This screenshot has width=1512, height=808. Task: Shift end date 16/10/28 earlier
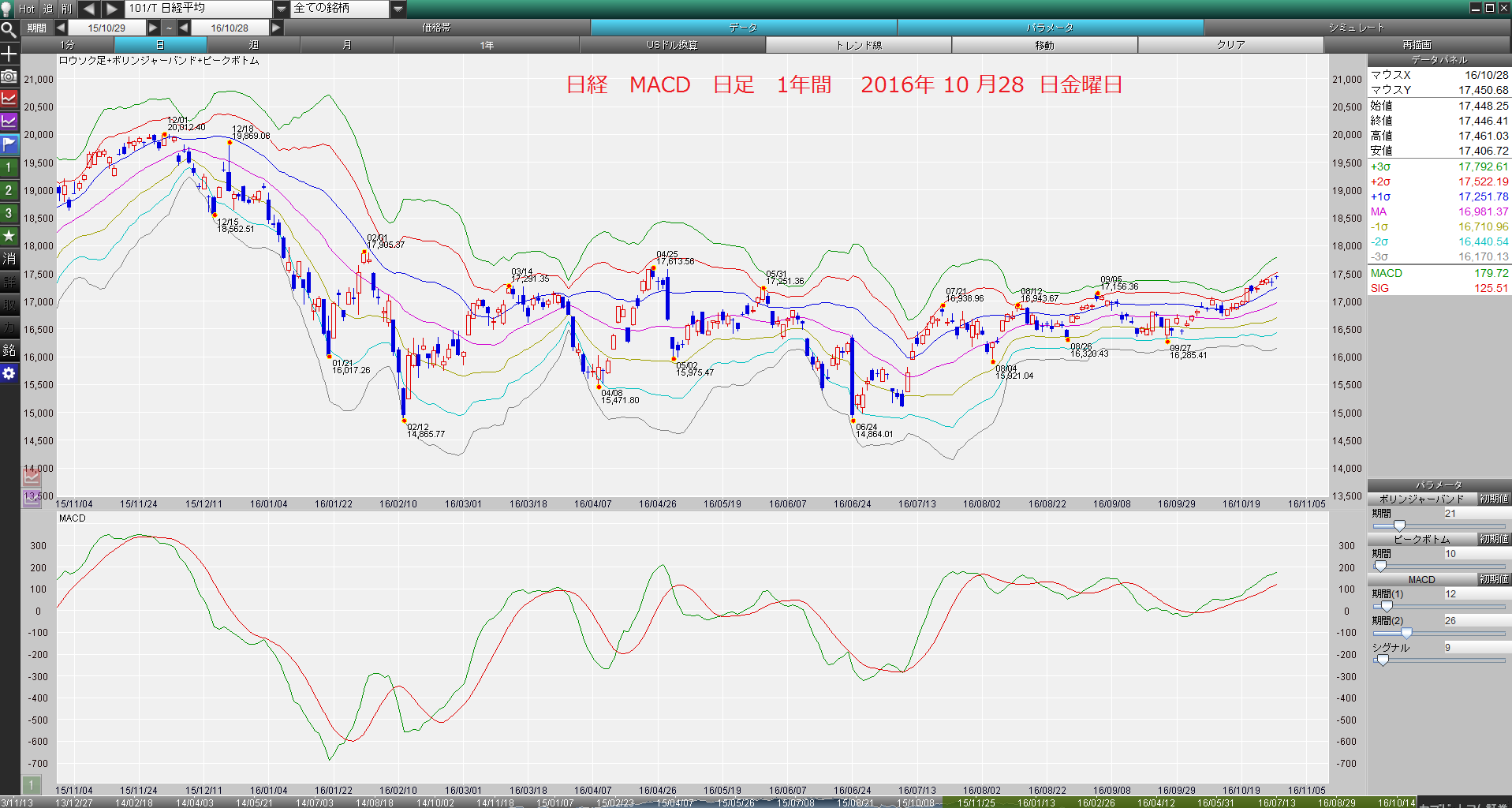(184, 28)
